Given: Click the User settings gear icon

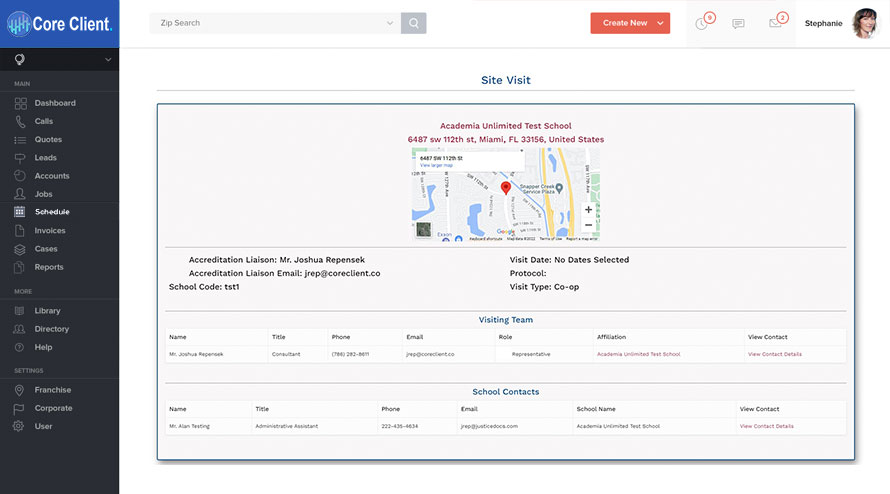Looking at the screenshot, I should (x=20, y=426).
